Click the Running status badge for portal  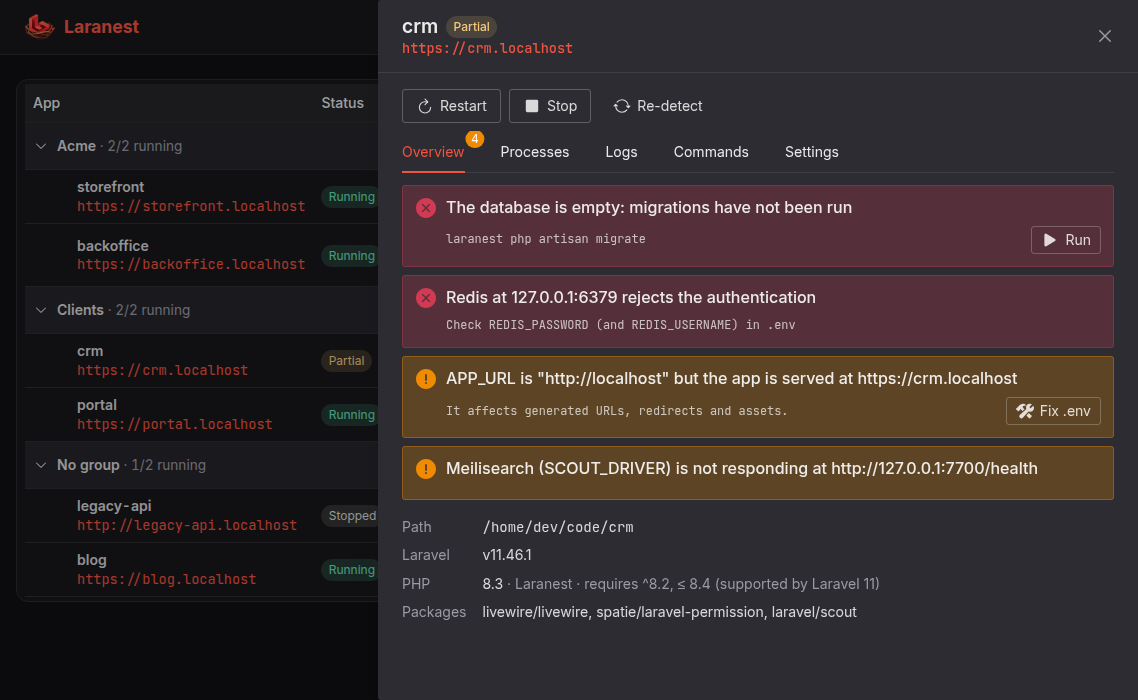(x=351, y=415)
